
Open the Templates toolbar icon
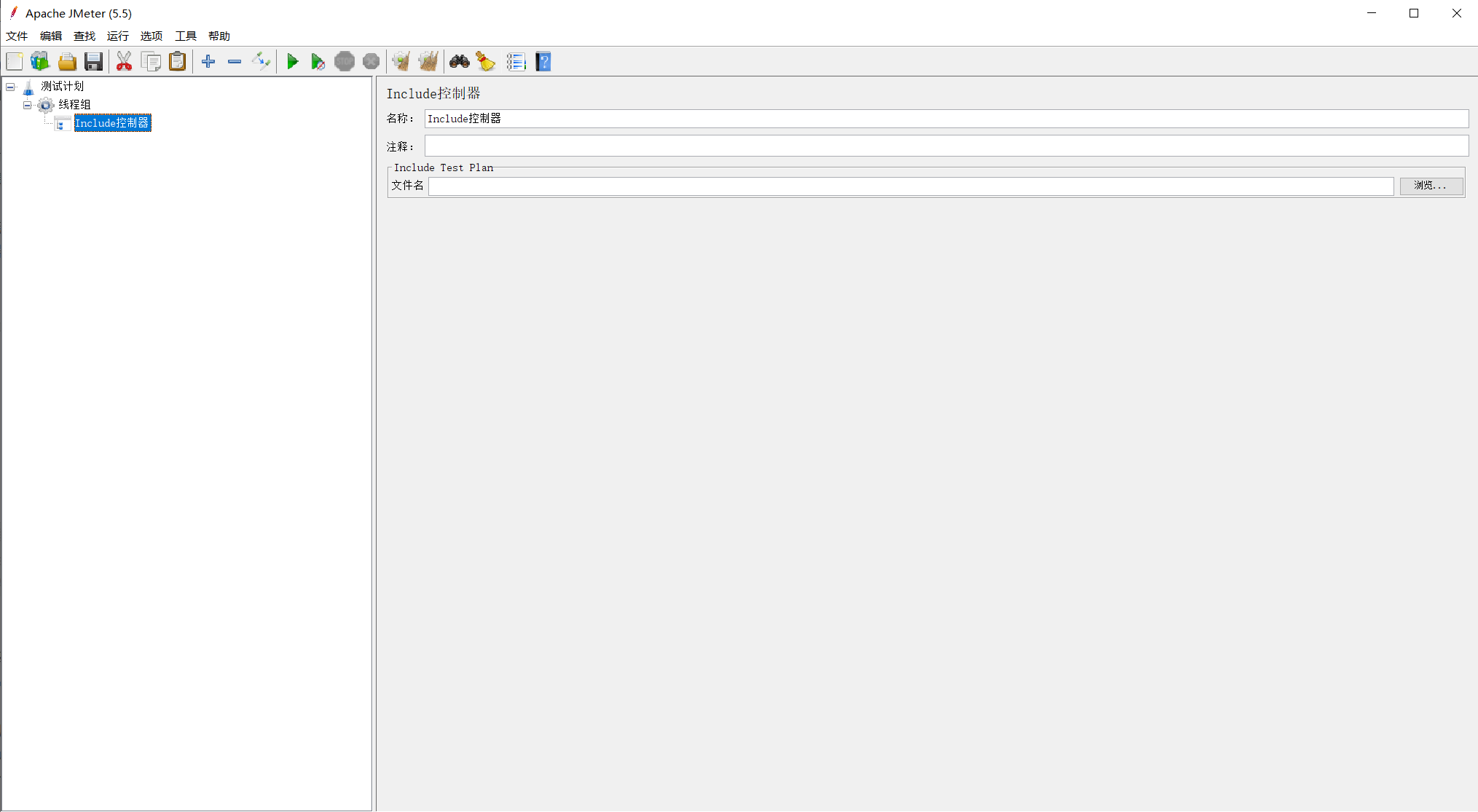[x=40, y=62]
